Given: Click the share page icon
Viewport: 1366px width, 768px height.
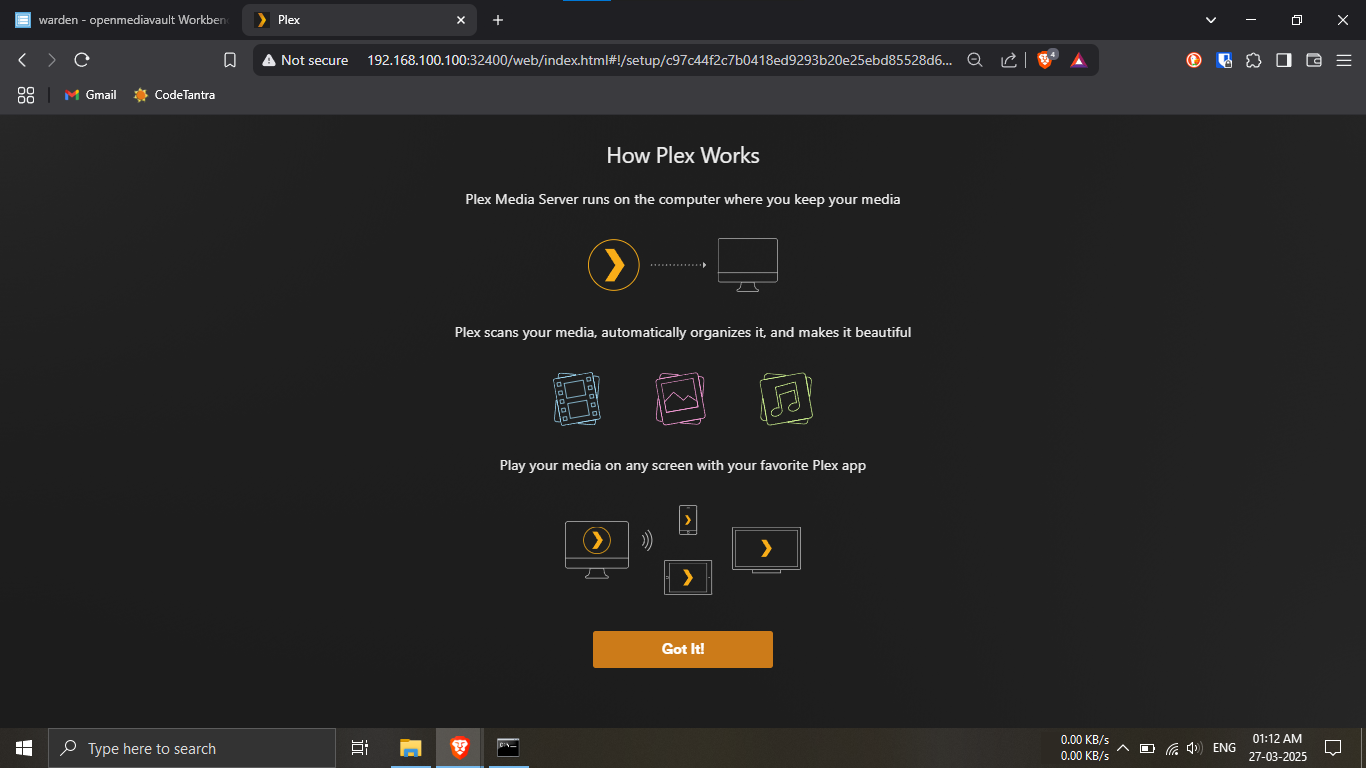Looking at the screenshot, I should 1009,60.
